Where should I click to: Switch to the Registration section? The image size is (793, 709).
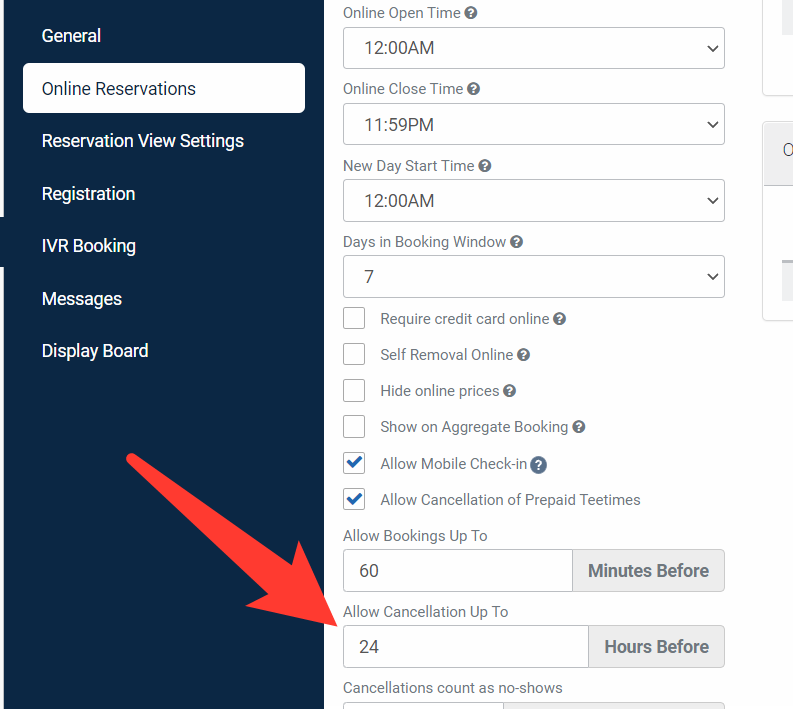click(89, 194)
